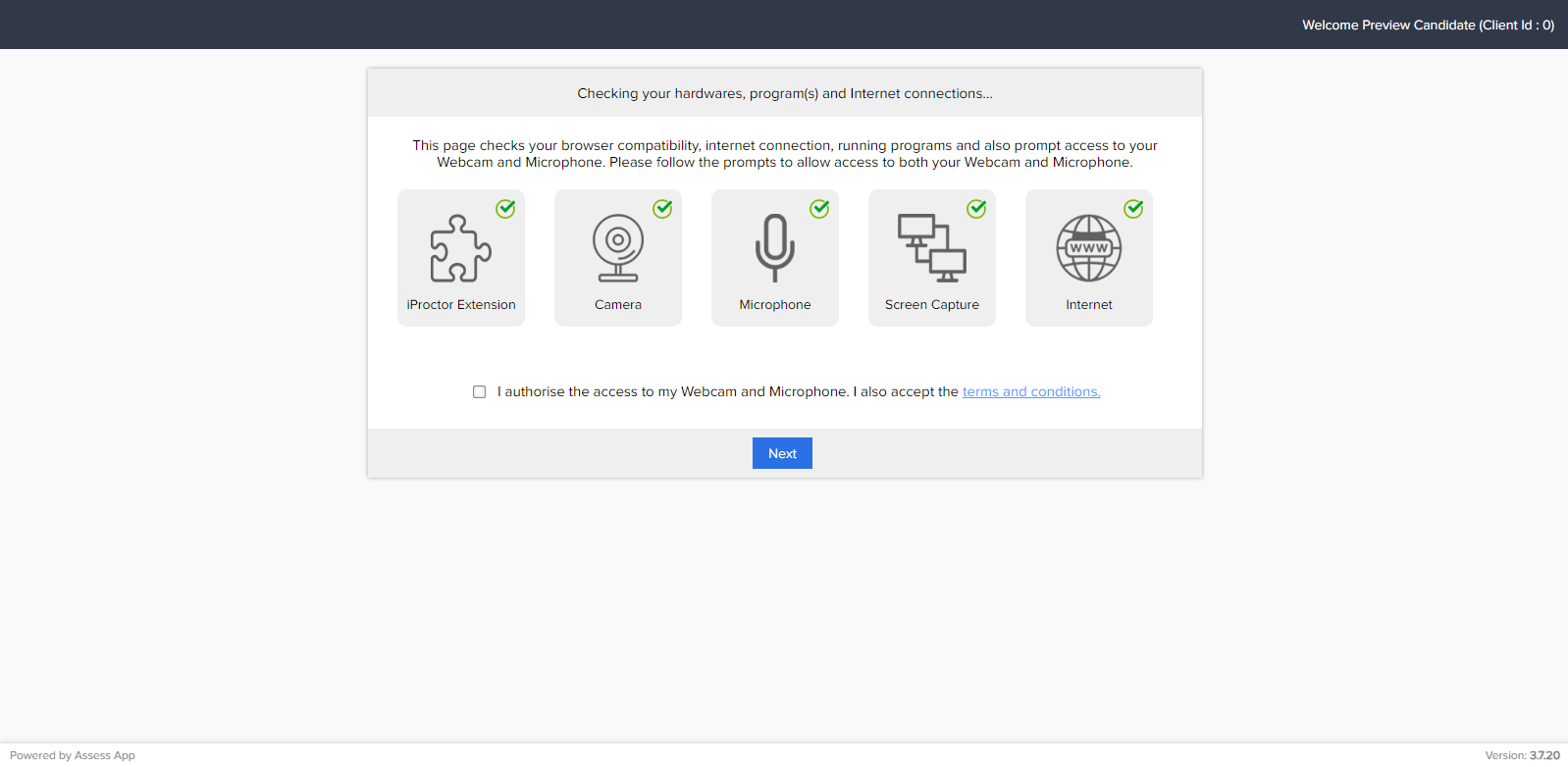Click green checkmark on Microphone card
The image size is (1568, 767).
pyautogui.click(x=819, y=209)
